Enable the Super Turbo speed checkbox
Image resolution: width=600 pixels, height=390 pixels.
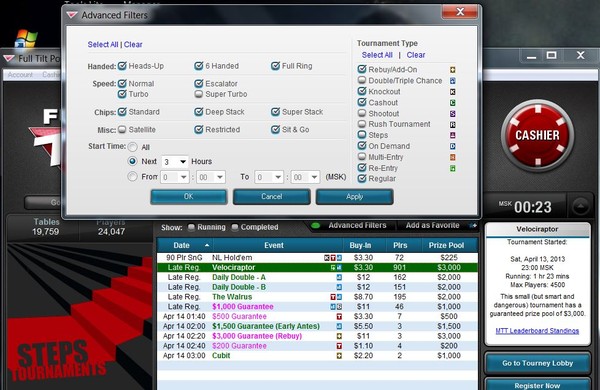tap(199, 94)
